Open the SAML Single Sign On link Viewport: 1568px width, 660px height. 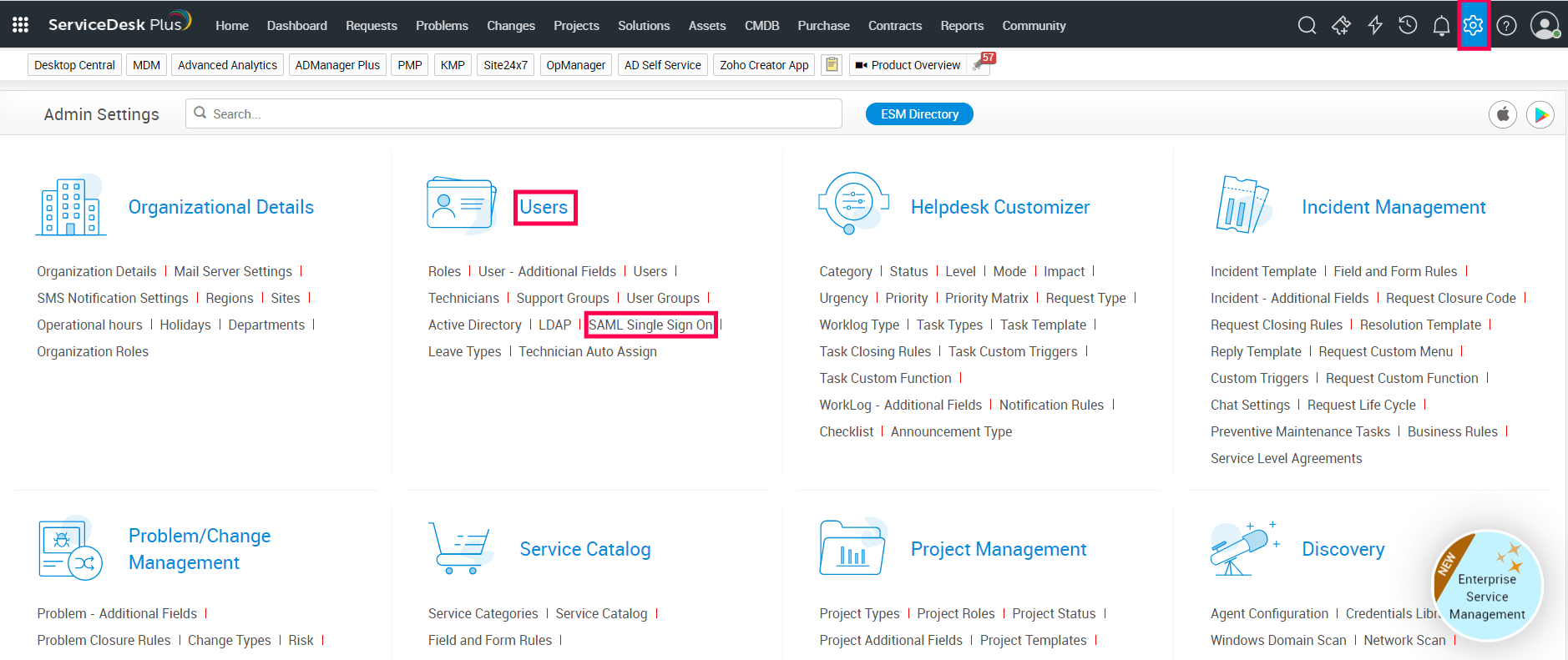650,325
